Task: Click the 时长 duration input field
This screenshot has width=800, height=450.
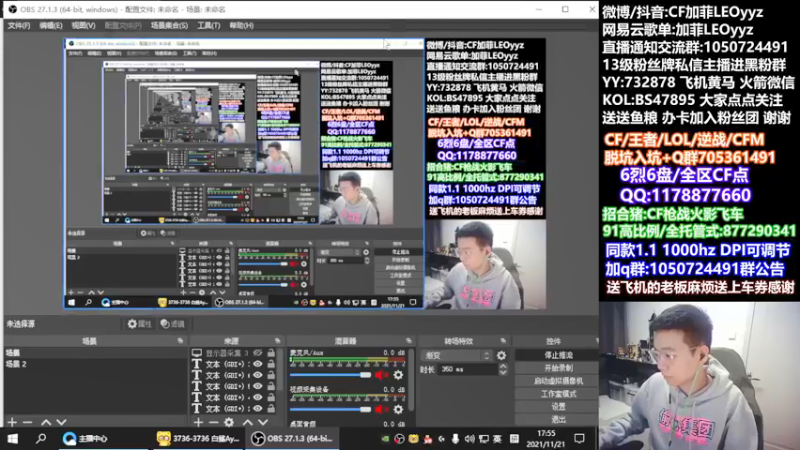Action: coord(466,369)
